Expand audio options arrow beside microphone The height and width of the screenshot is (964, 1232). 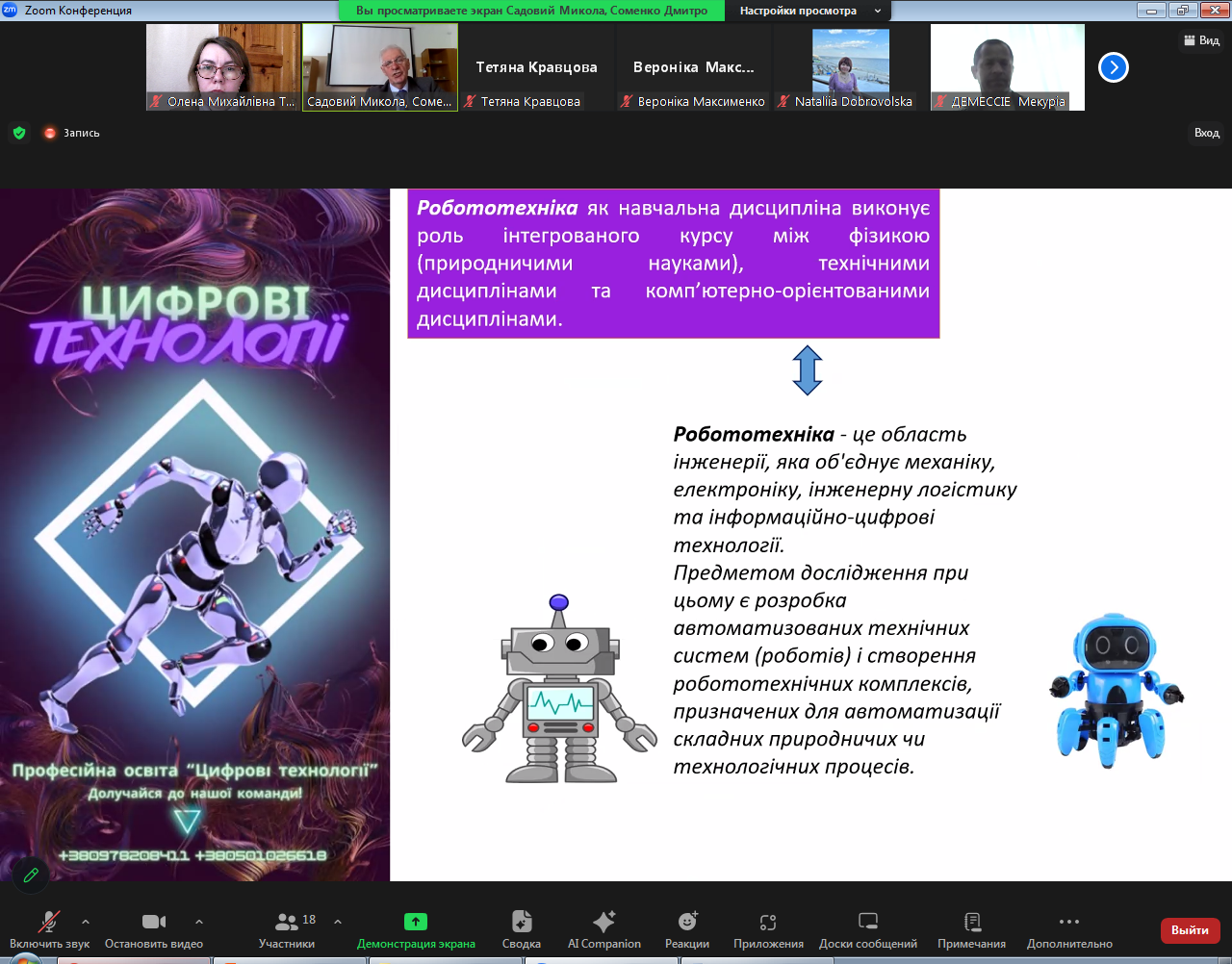coord(86,921)
